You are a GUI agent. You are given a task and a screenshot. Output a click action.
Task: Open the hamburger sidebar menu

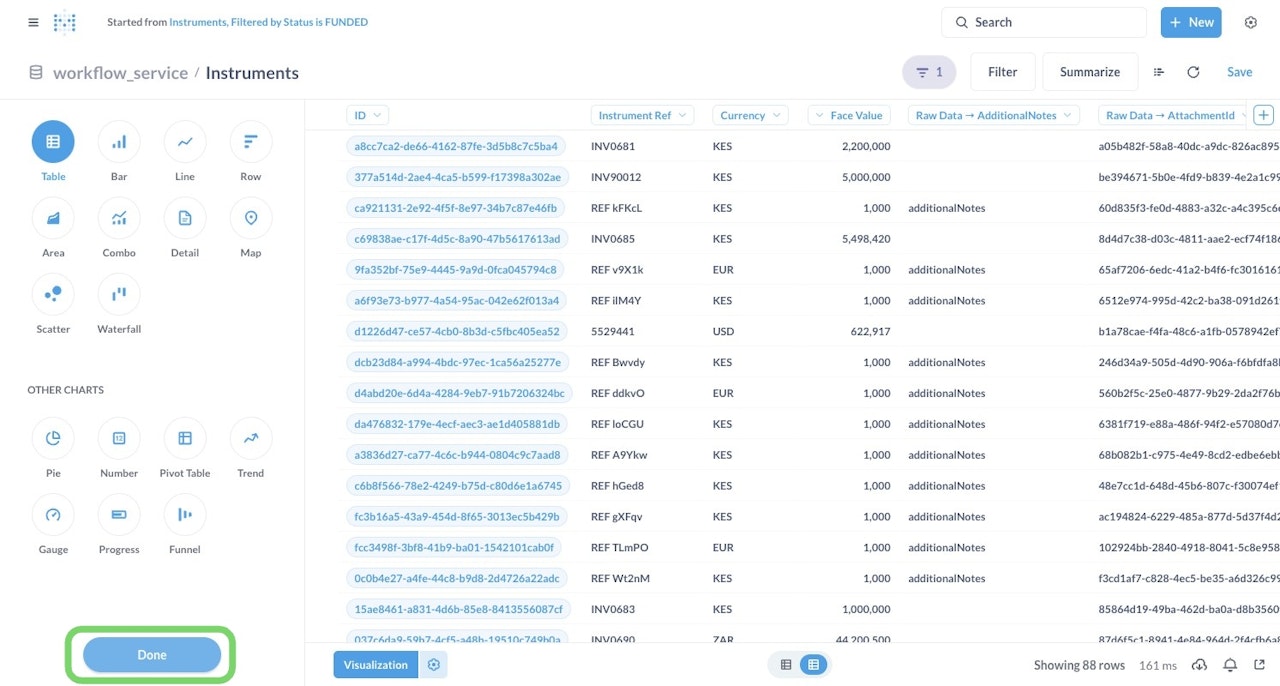tap(33, 22)
